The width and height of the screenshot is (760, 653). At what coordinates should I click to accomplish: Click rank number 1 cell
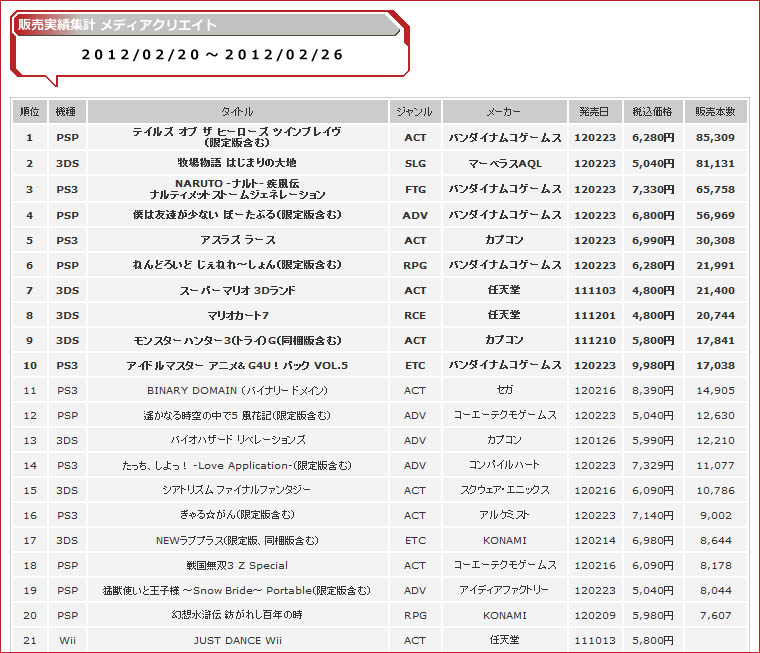point(30,138)
